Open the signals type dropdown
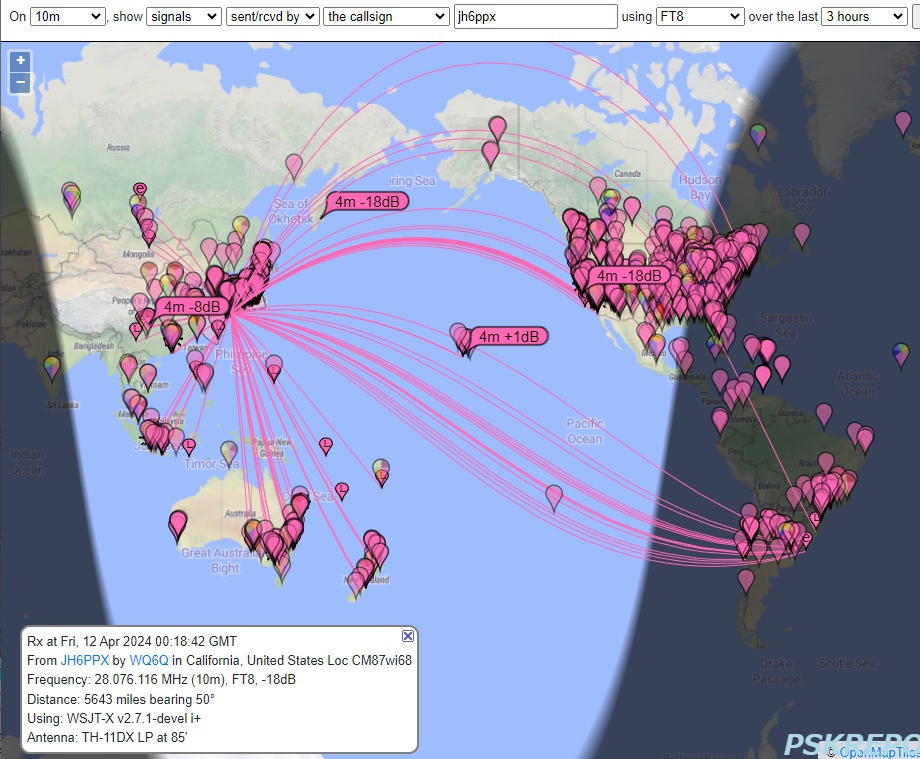Image resolution: width=920 pixels, height=759 pixels. tap(184, 16)
